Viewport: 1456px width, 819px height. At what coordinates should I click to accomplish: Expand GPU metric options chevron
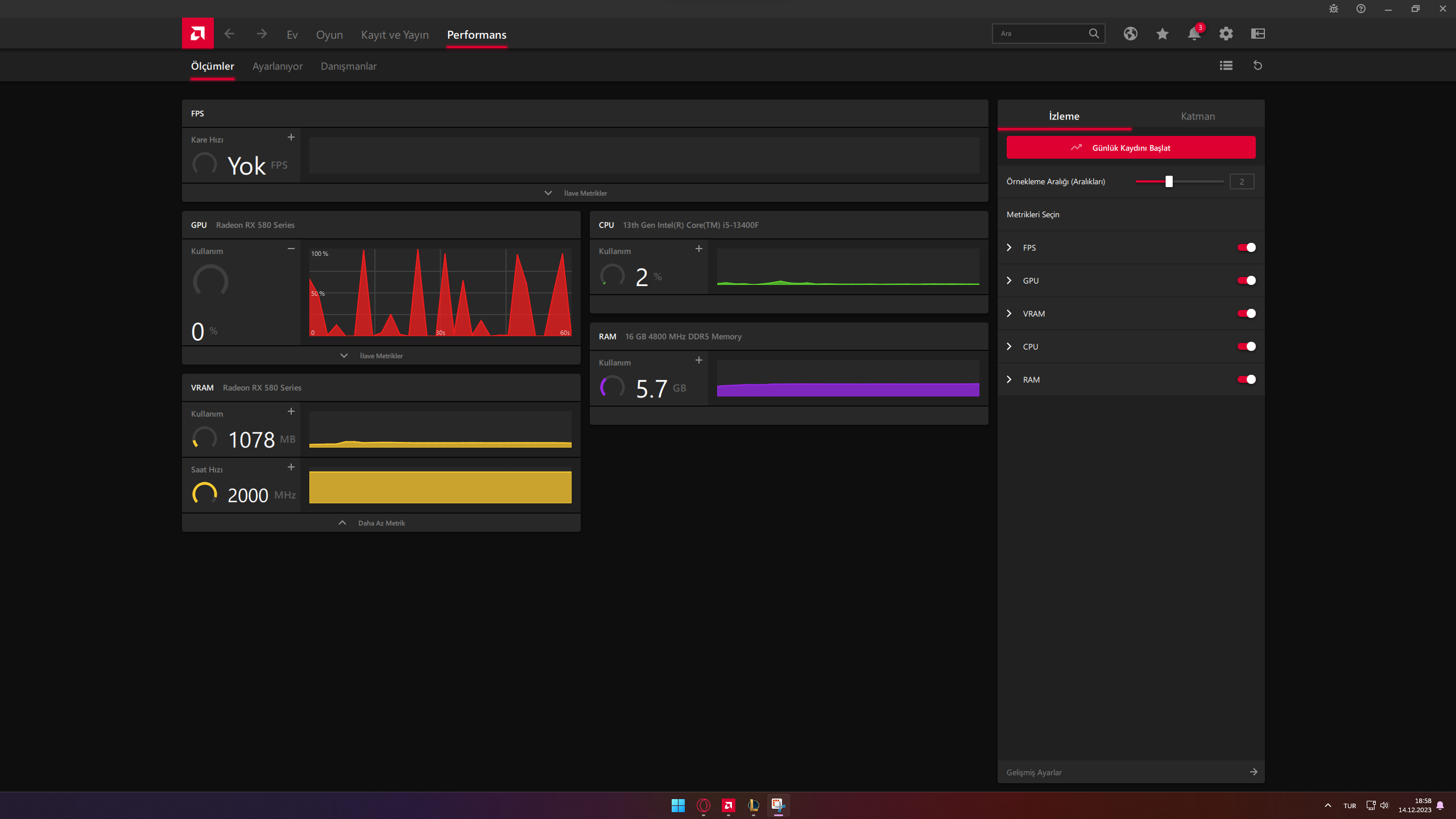1009,280
